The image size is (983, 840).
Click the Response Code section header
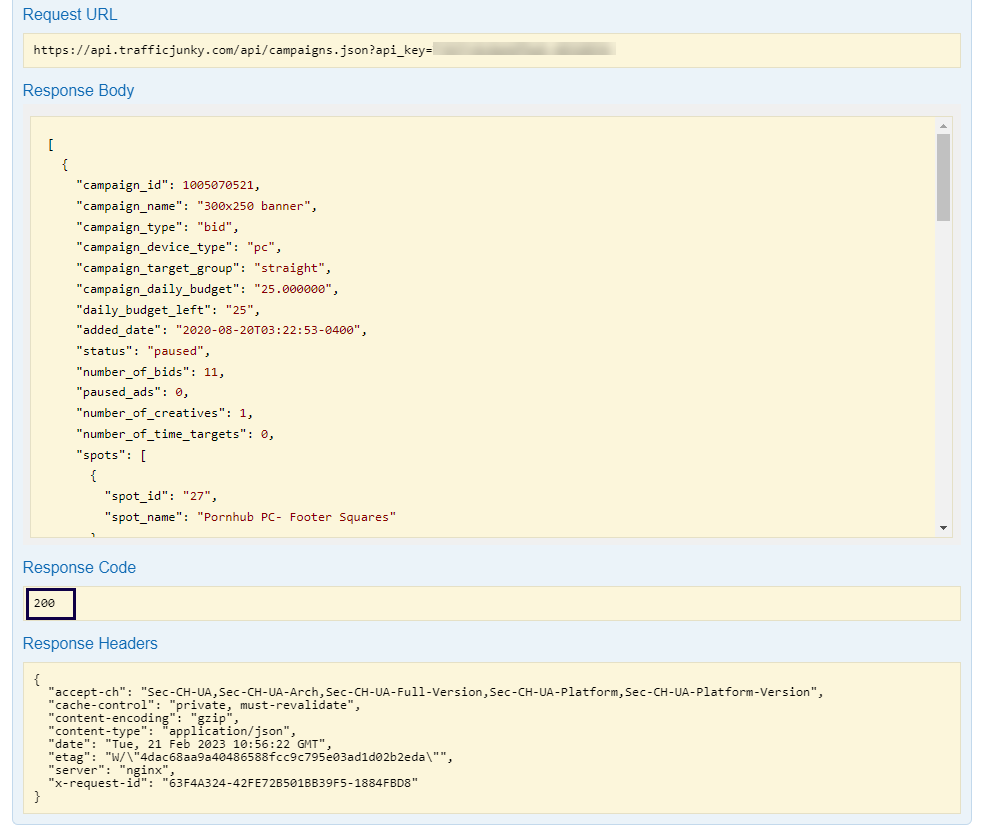tap(79, 567)
